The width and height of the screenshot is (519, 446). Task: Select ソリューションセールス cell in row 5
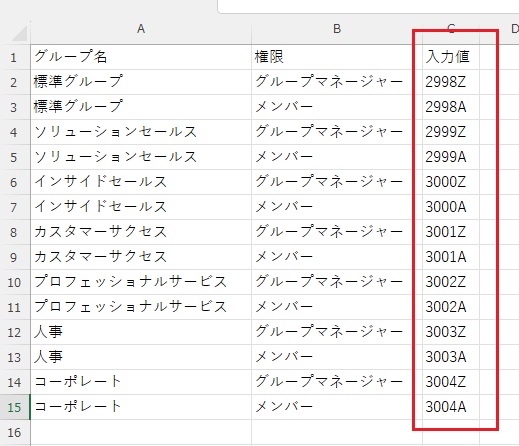[x=141, y=157]
